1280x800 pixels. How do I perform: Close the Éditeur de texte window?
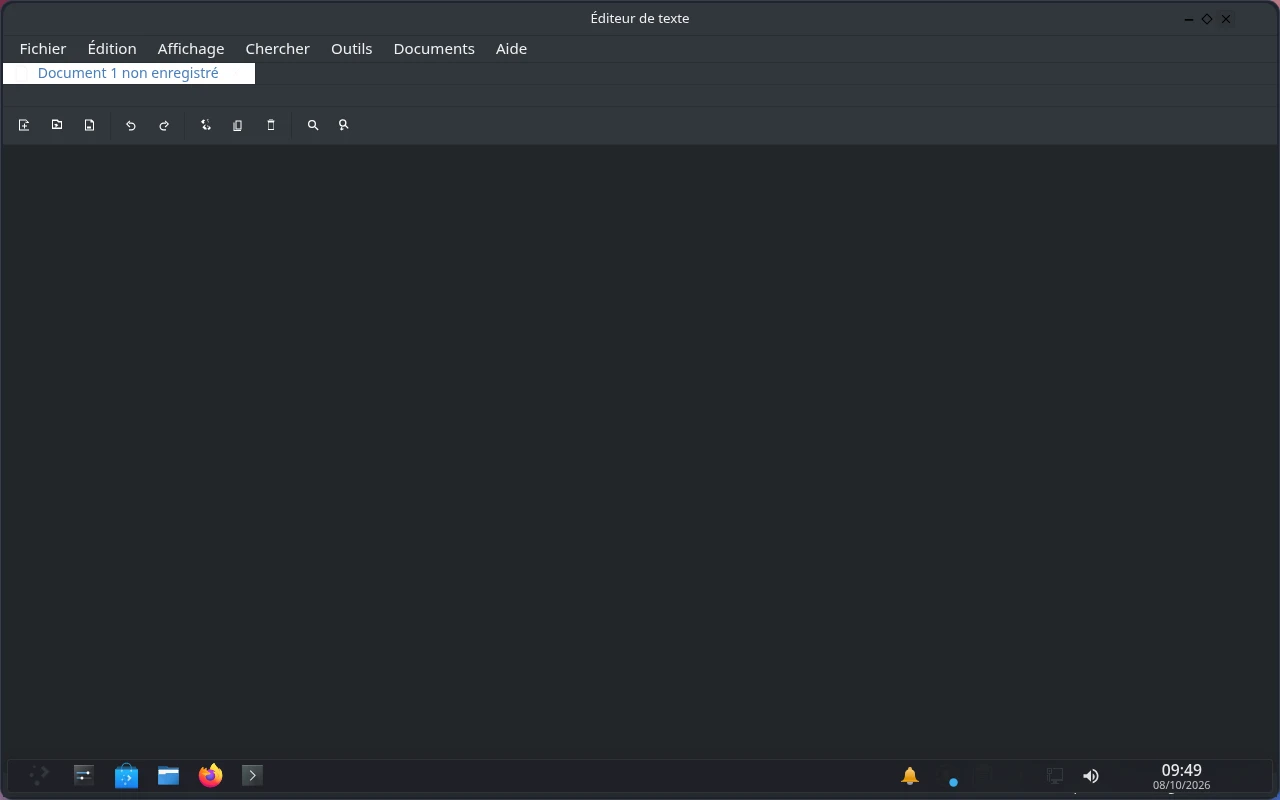coord(1226,19)
